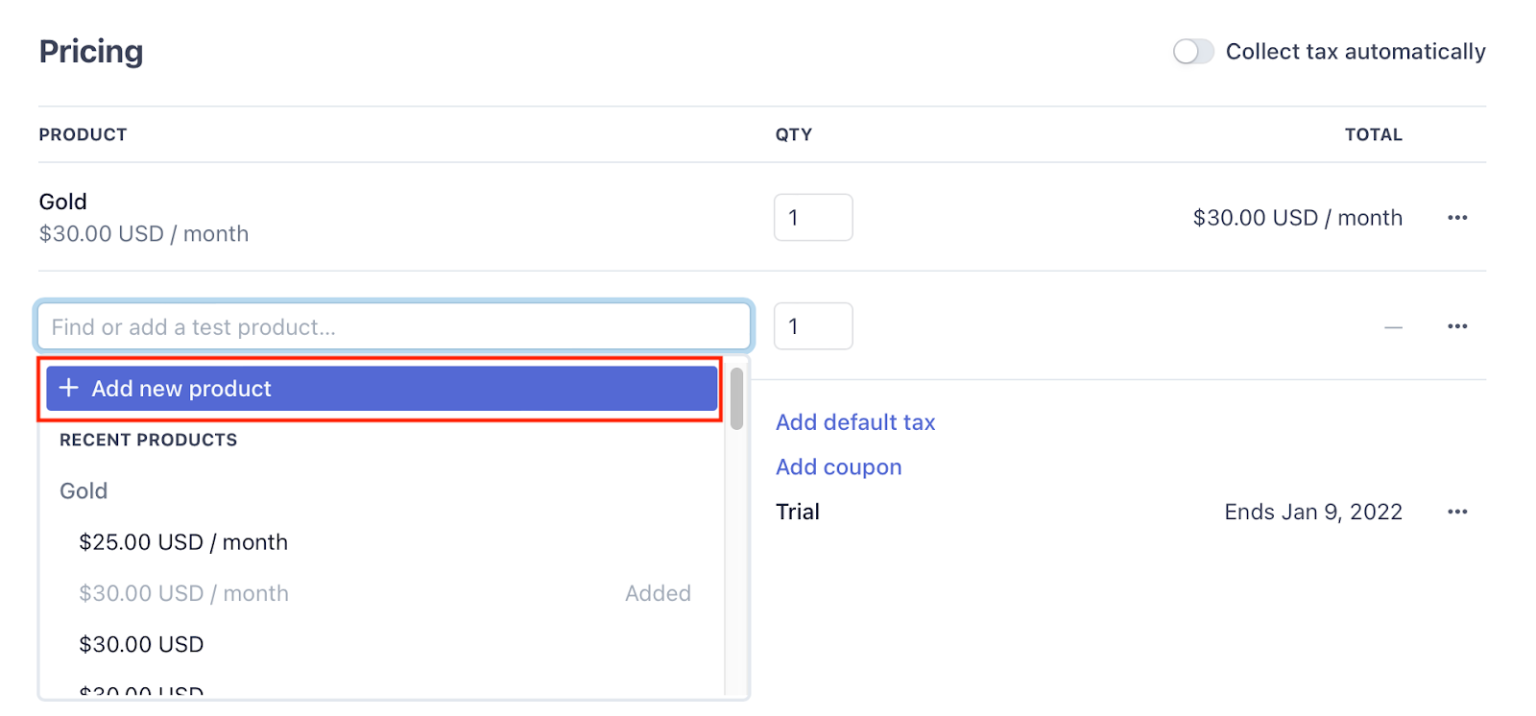
Task: Open the options menu for the empty product row
Action: pyautogui.click(x=1457, y=325)
